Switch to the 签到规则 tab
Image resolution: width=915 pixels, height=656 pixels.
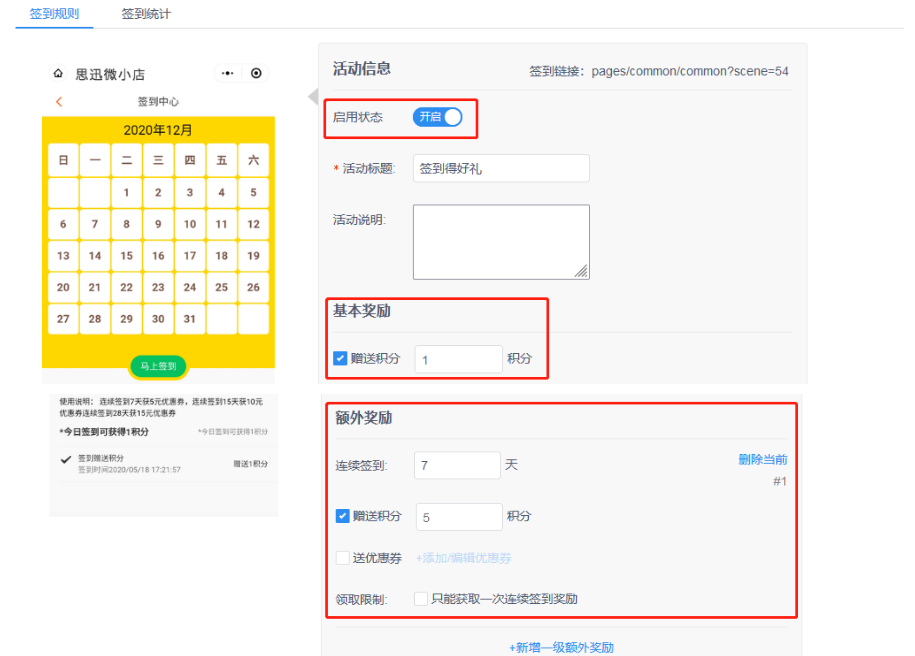[x=54, y=13]
